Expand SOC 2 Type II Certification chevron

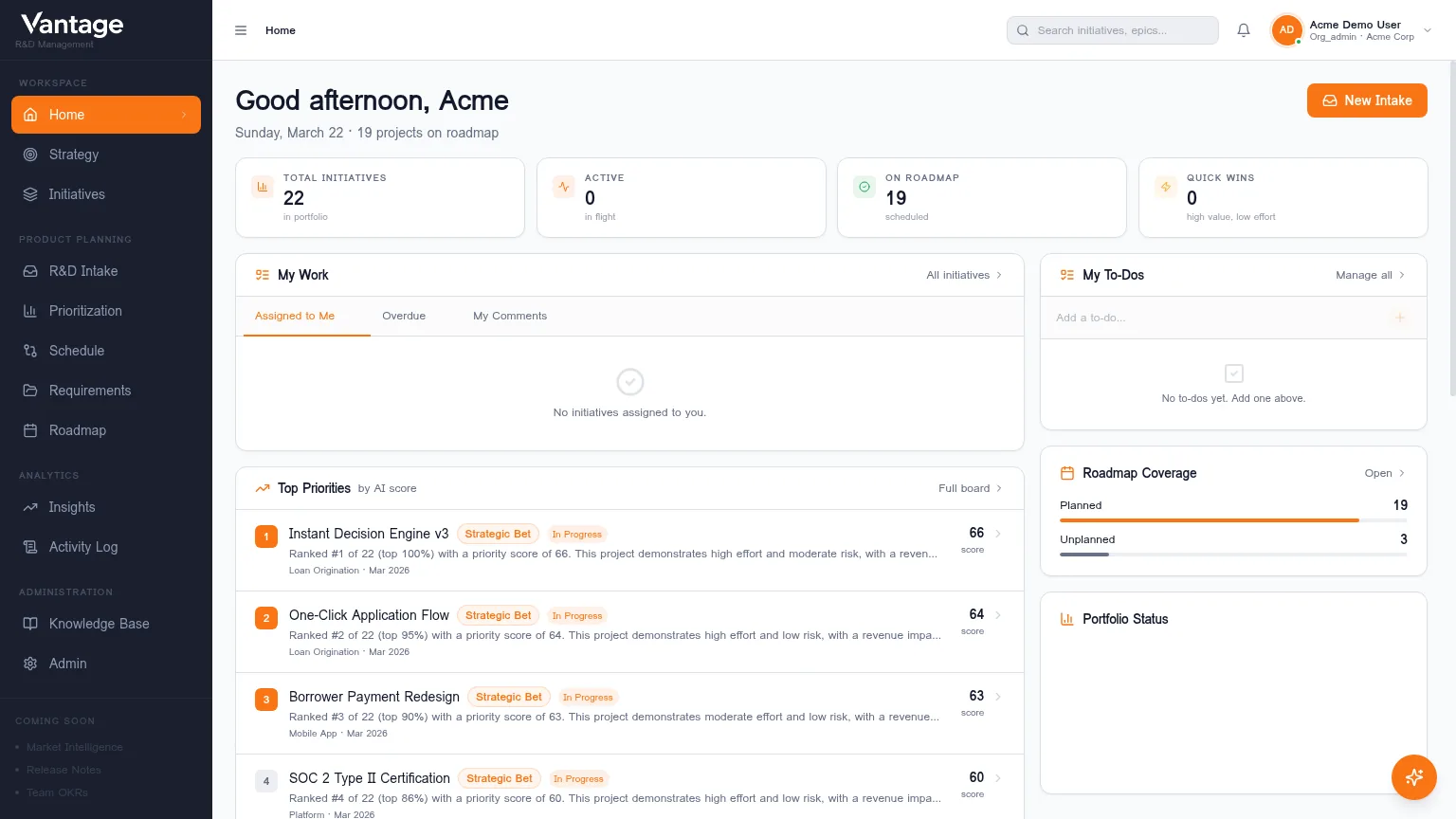tap(998, 778)
